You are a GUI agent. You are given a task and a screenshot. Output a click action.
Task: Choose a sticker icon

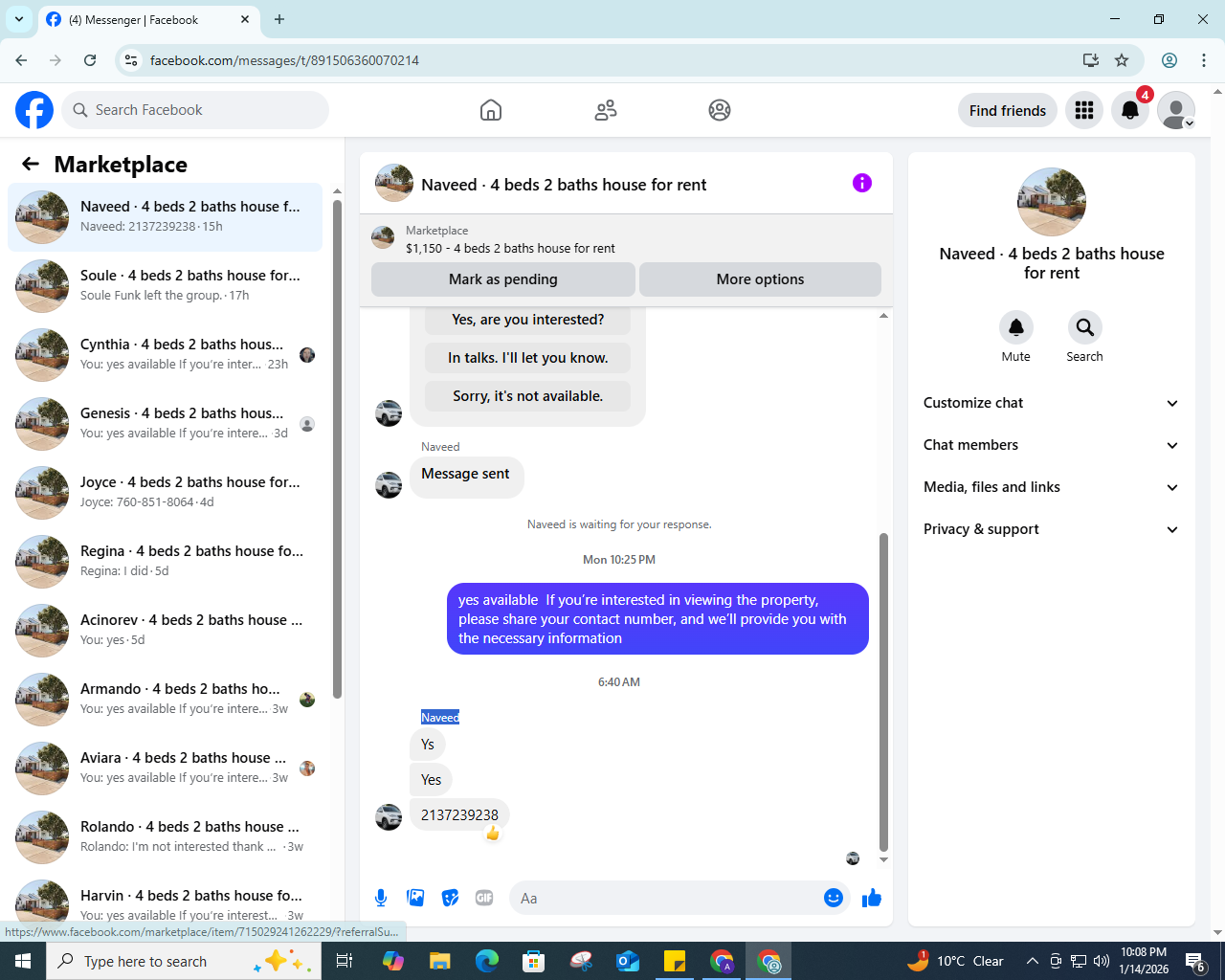(450, 898)
